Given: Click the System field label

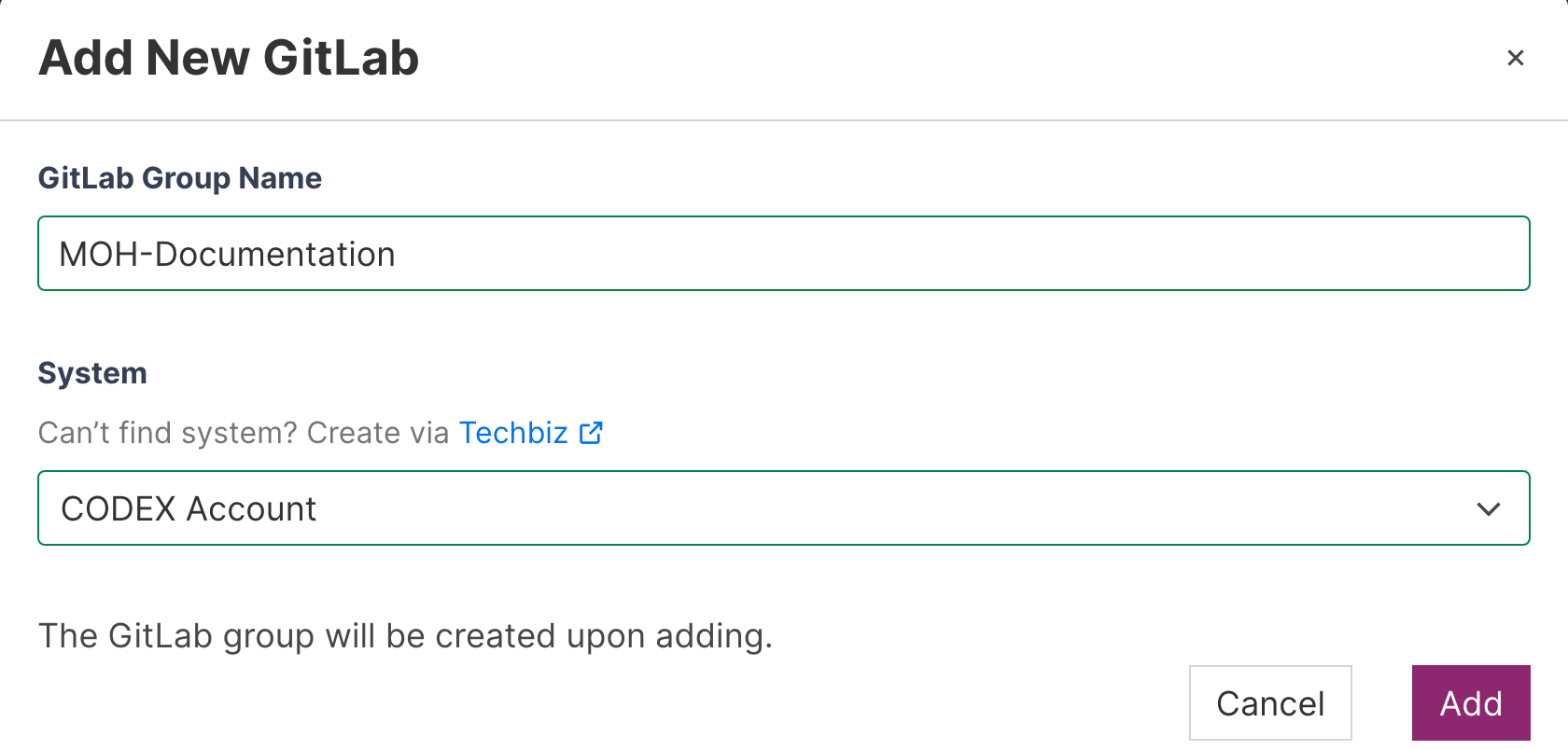Looking at the screenshot, I should point(92,373).
